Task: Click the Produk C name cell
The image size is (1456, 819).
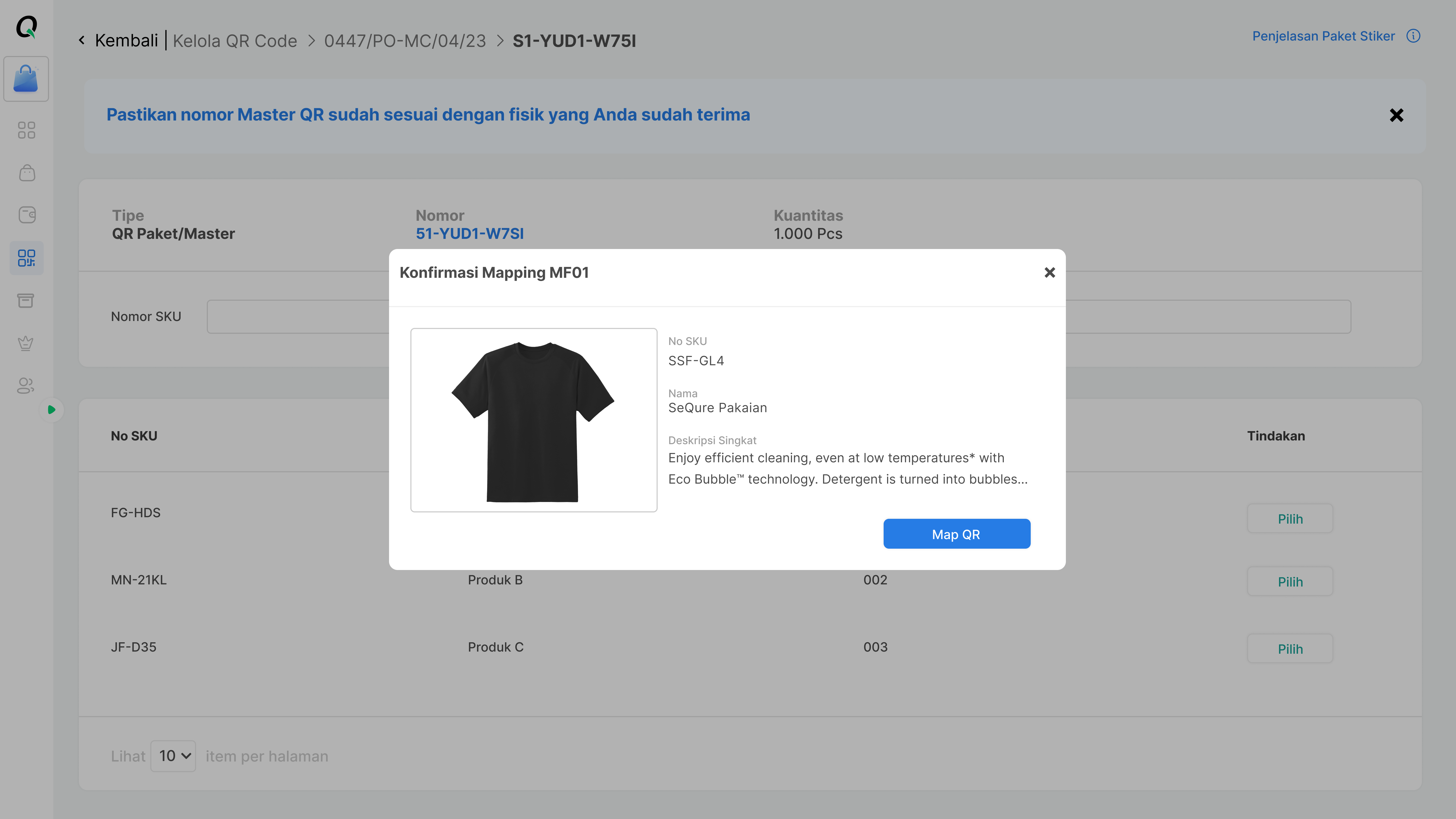Action: pos(496,647)
